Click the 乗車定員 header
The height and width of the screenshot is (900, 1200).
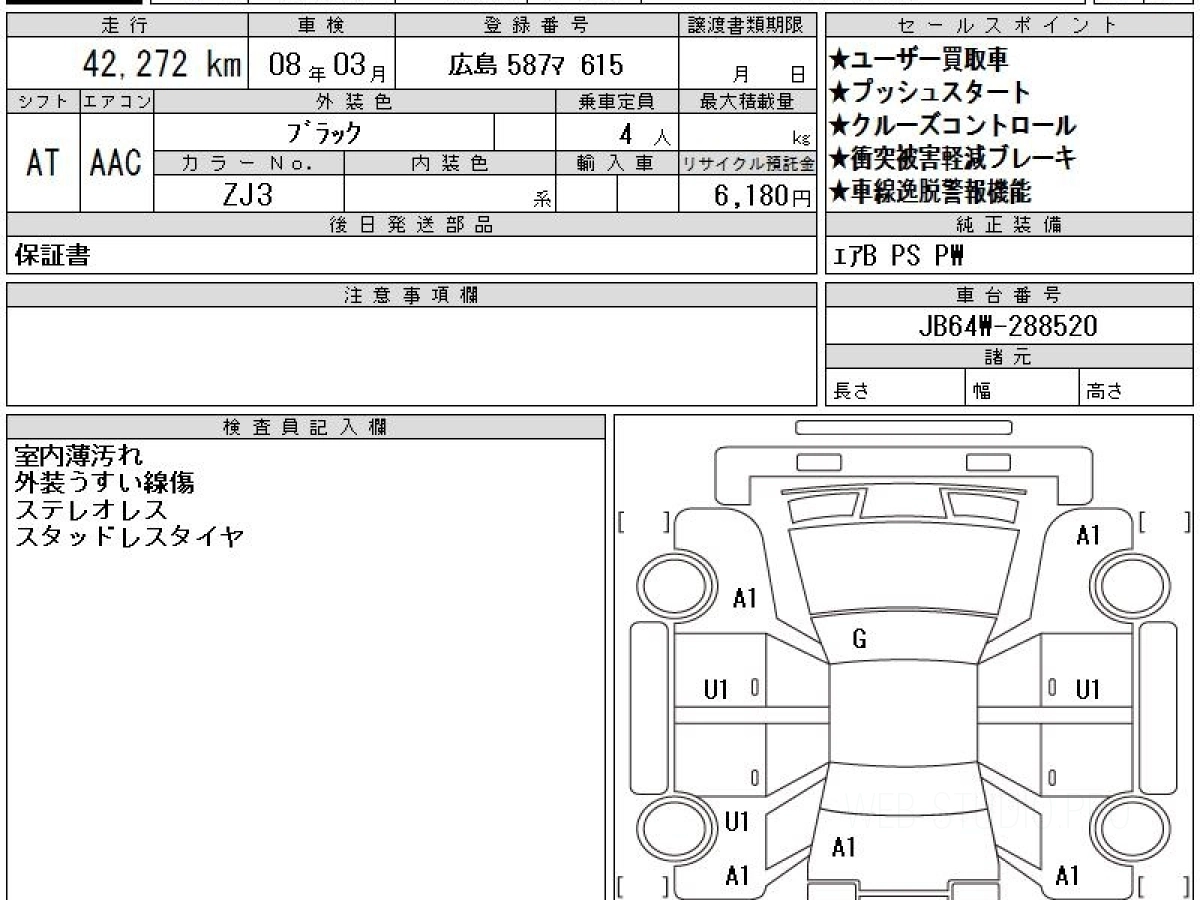[x=617, y=101]
